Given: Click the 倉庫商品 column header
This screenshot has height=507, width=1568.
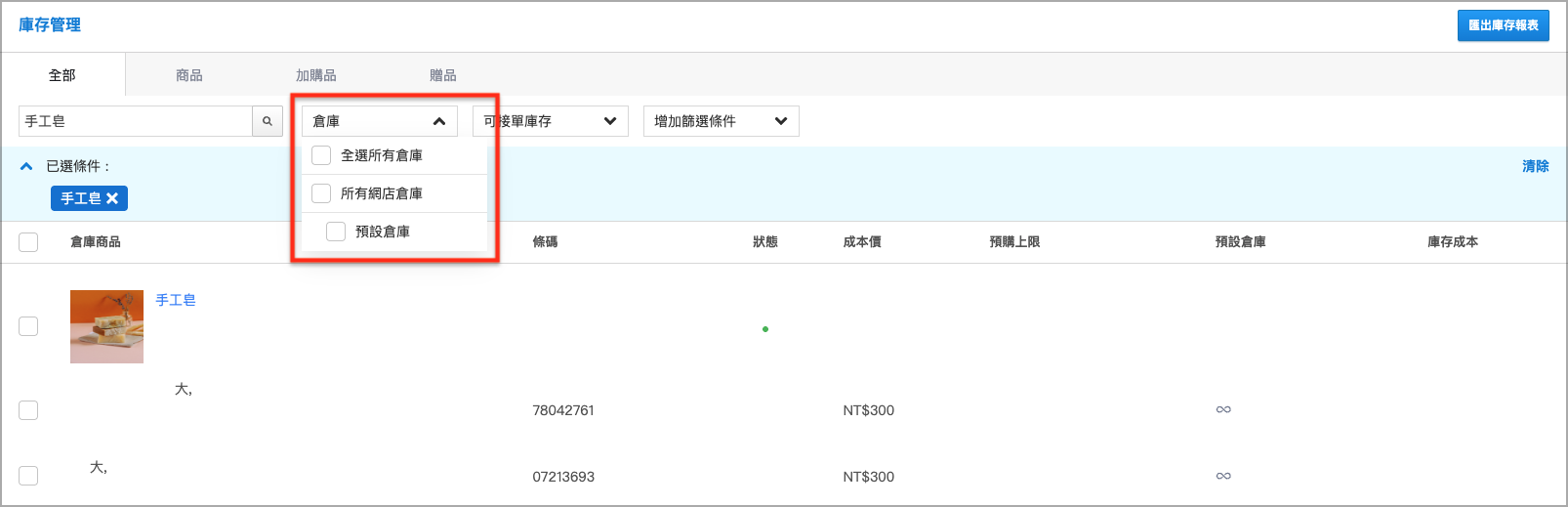Looking at the screenshot, I should 96,242.
